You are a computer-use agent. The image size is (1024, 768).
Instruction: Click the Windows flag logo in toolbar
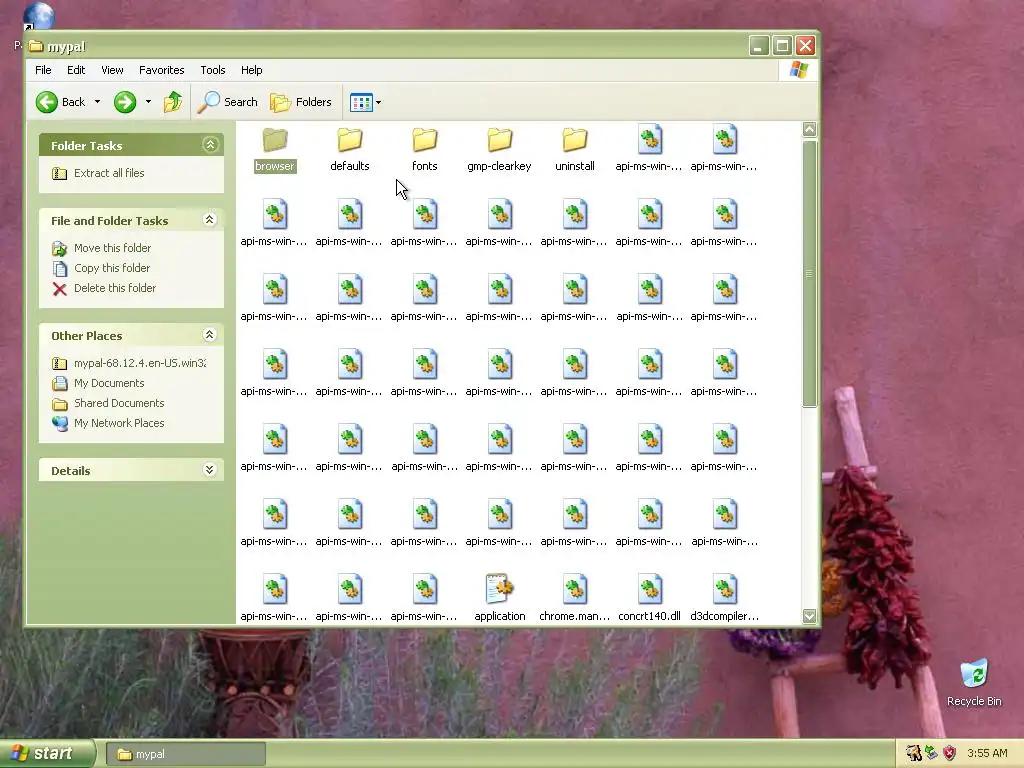[x=798, y=70]
